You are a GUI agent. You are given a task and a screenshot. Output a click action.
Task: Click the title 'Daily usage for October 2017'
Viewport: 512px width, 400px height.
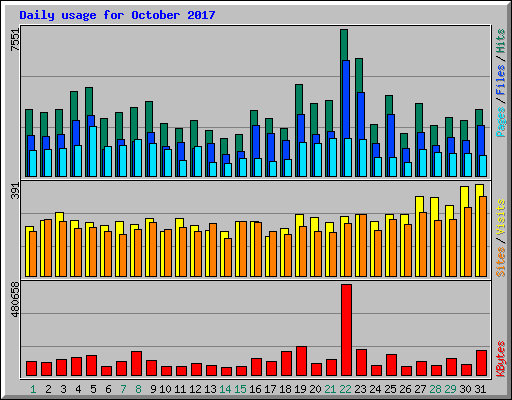tap(117, 15)
